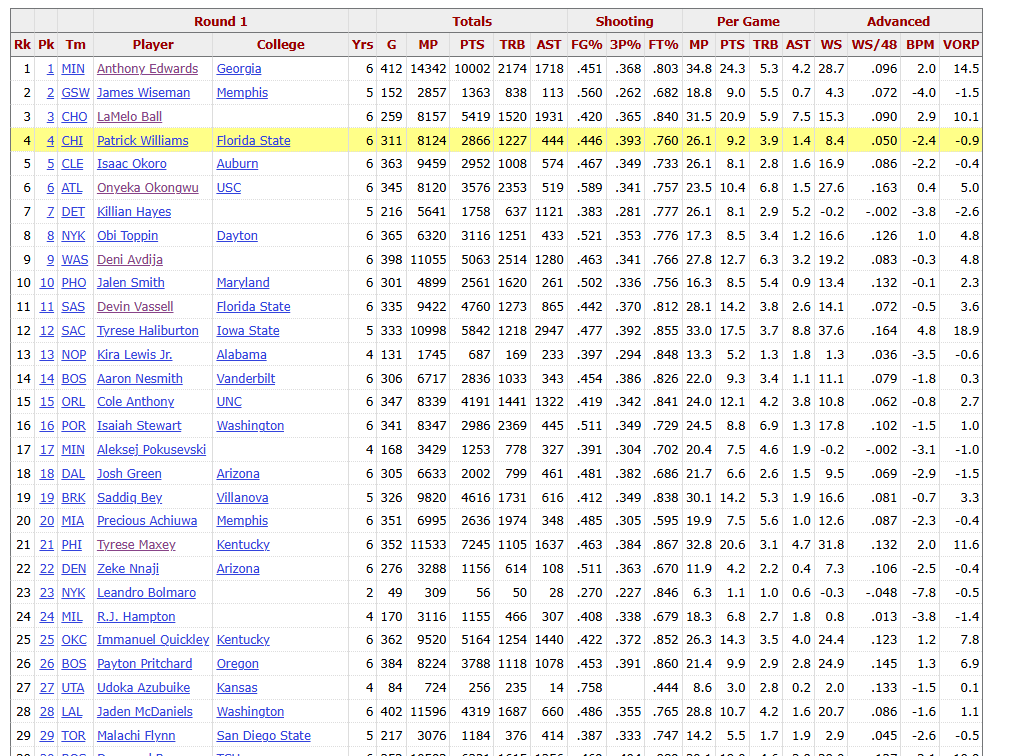Open USC college link
Viewport: 1026px width, 756px height.
[228, 188]
